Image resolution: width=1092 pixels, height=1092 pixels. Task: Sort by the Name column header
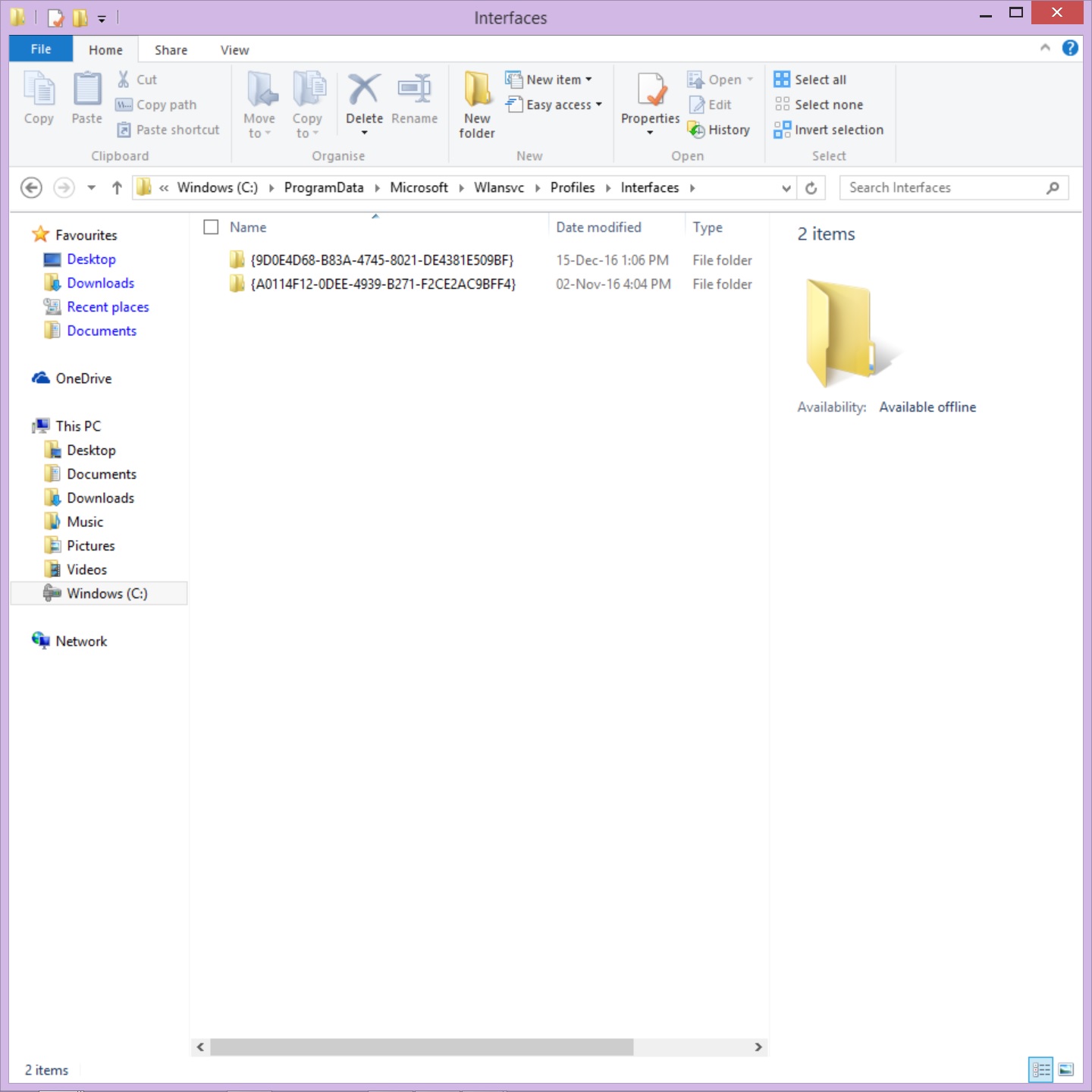(248, 227)
